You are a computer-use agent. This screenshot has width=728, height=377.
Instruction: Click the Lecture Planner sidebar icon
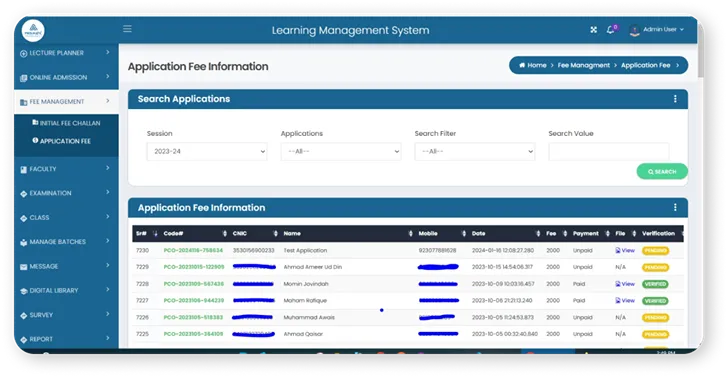click(24, 53)
